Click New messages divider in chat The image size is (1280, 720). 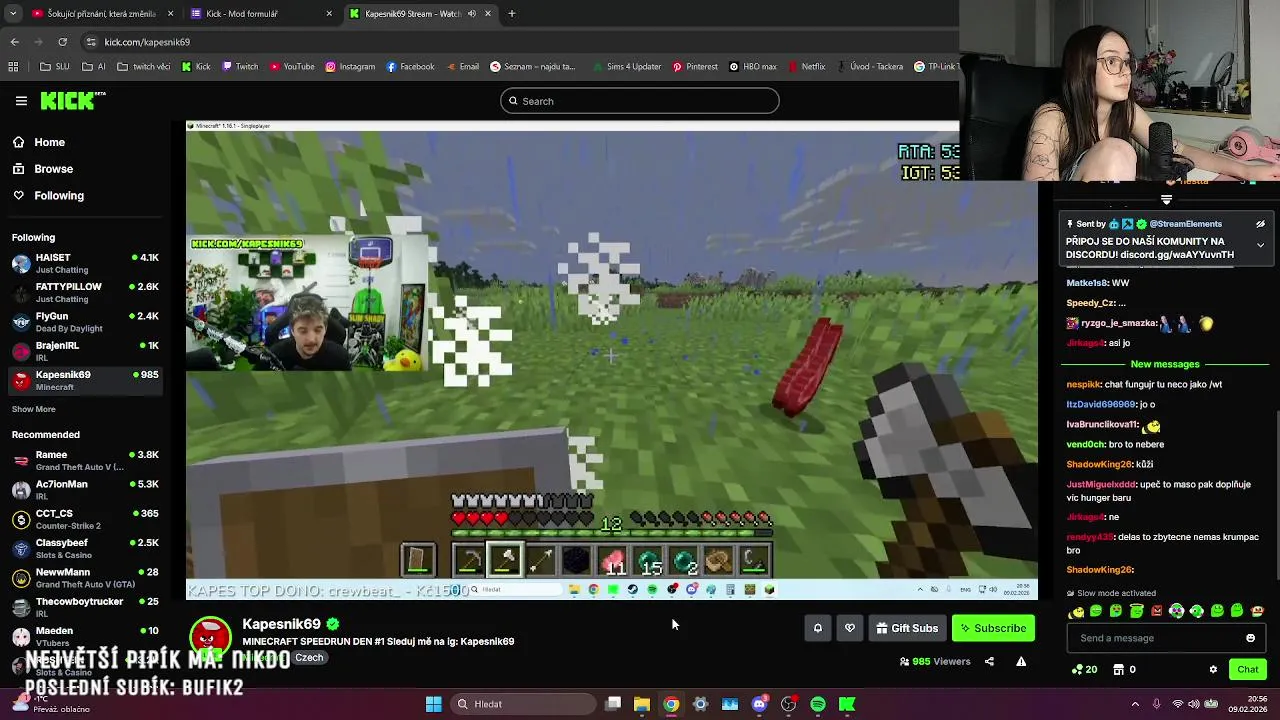[1165, 364]
